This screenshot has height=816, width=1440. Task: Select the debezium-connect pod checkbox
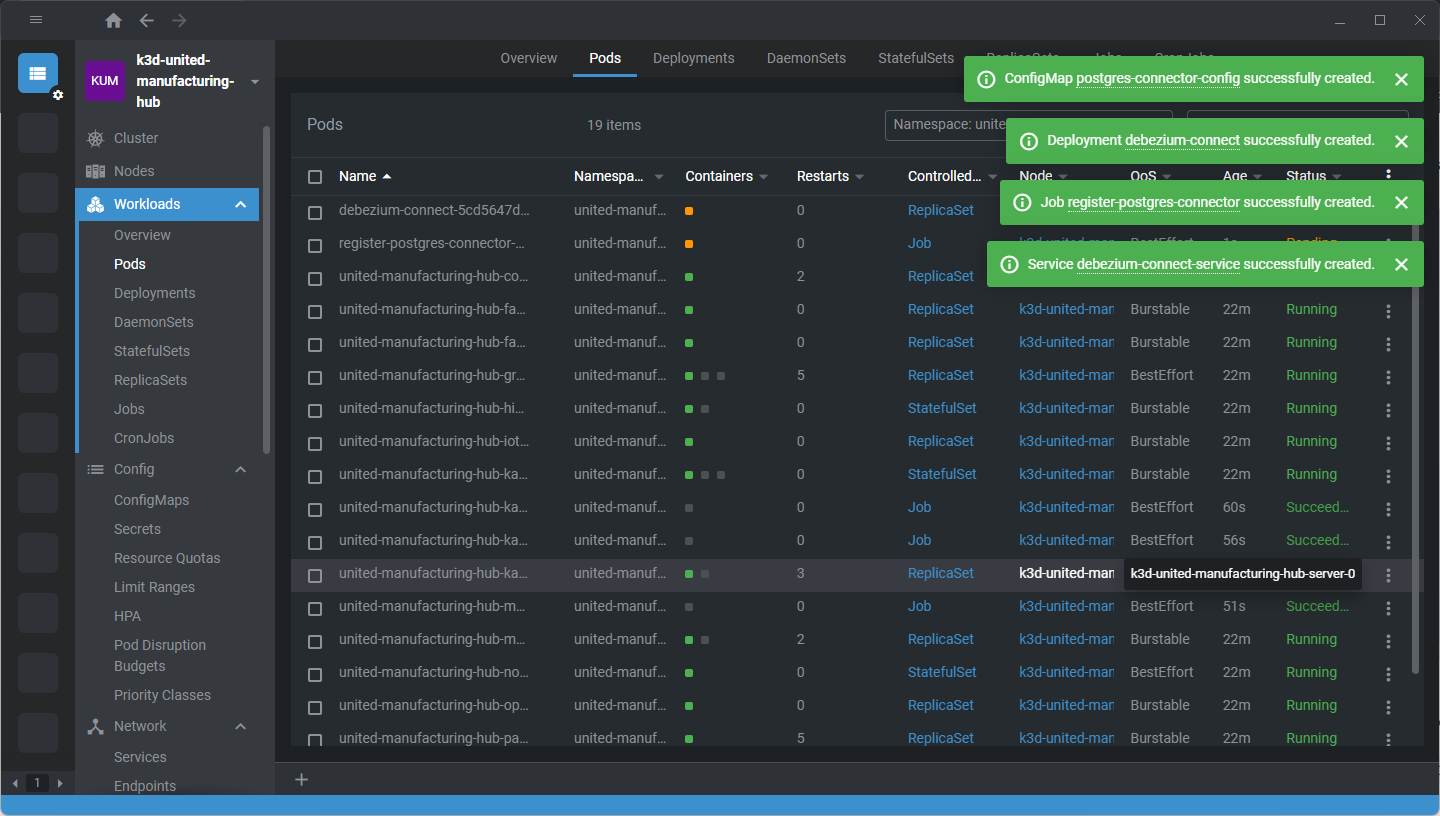click(315, 212)
